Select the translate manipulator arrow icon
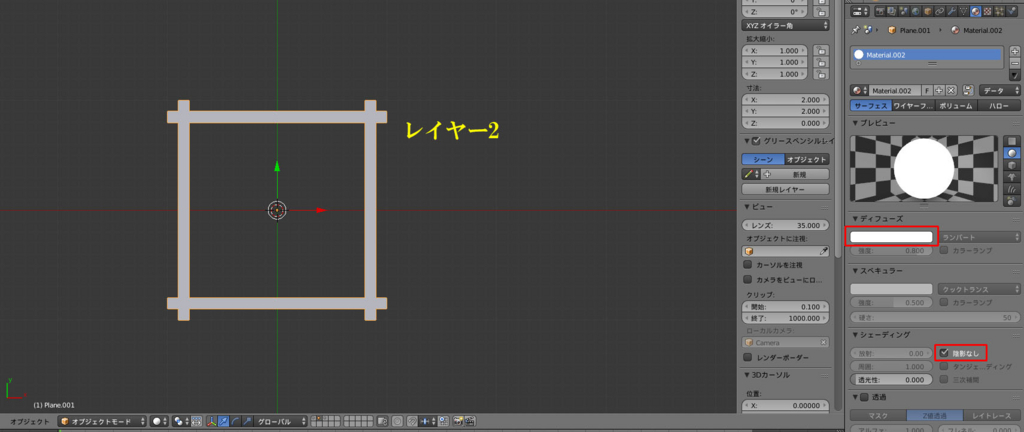 [x=223, y=422]
